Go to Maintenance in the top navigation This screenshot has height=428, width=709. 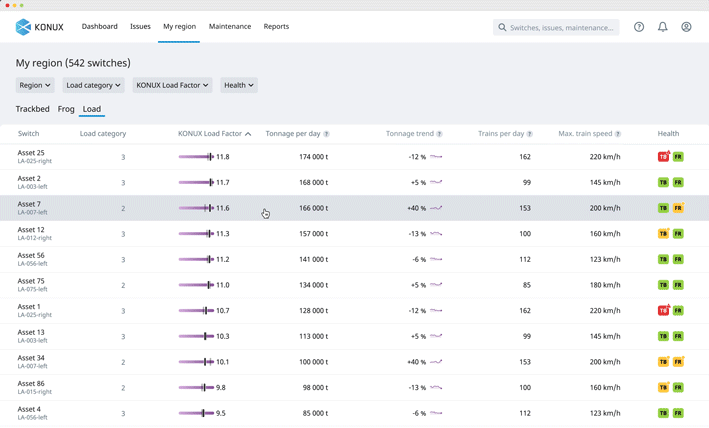point(230,27)
